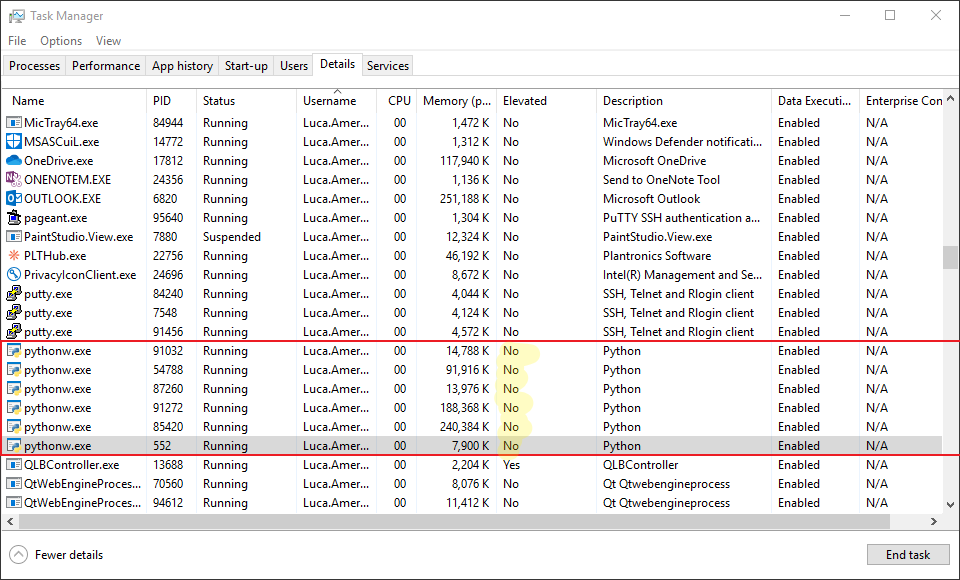Image resolution: width=960 pixels, height=580 pixels.
Task: Click description Send to OneNote Tool
Action: (x=661, y=179)
